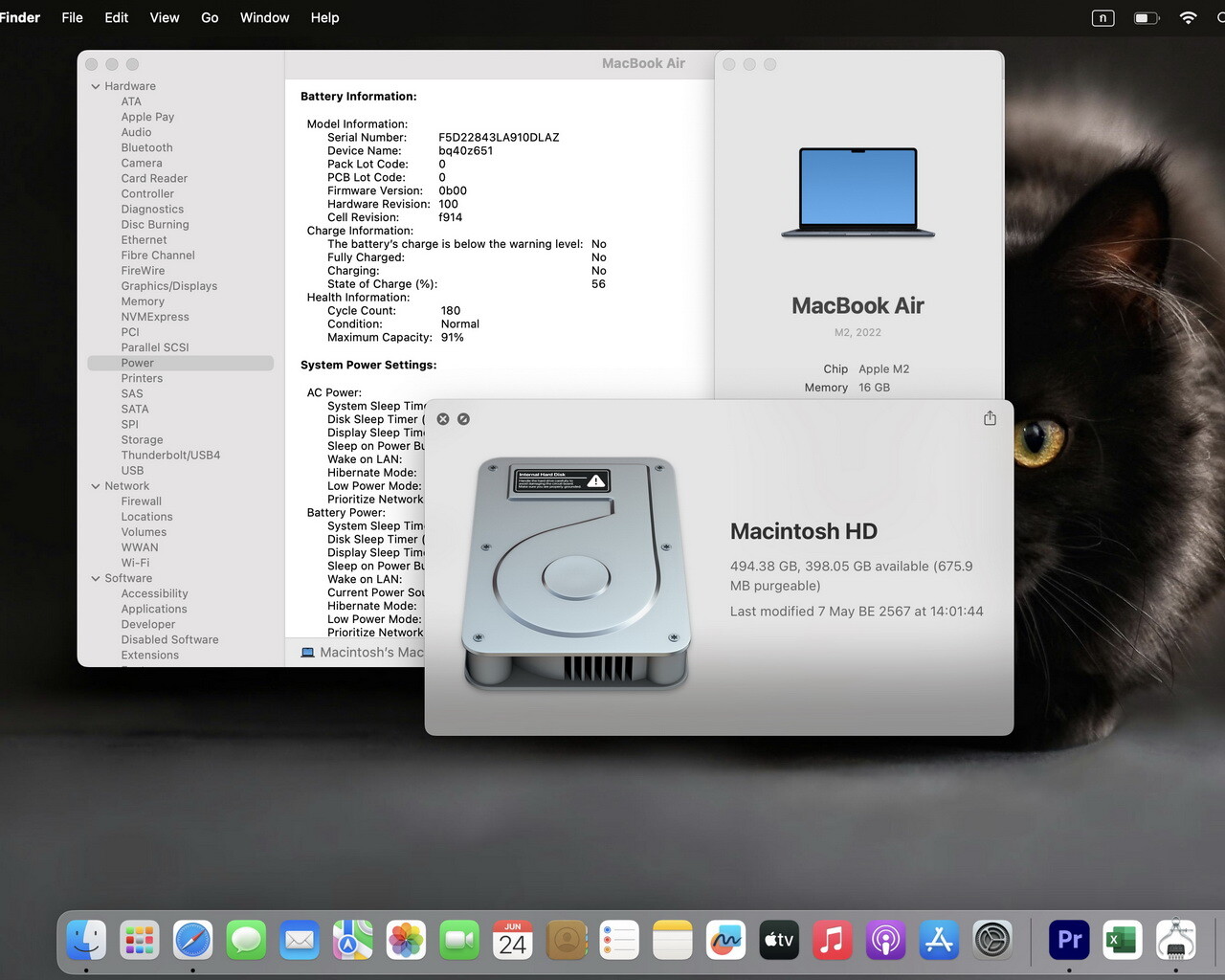Click the Share button in Quick Look
Screen dimensions: 1225x980
(990, 418)
